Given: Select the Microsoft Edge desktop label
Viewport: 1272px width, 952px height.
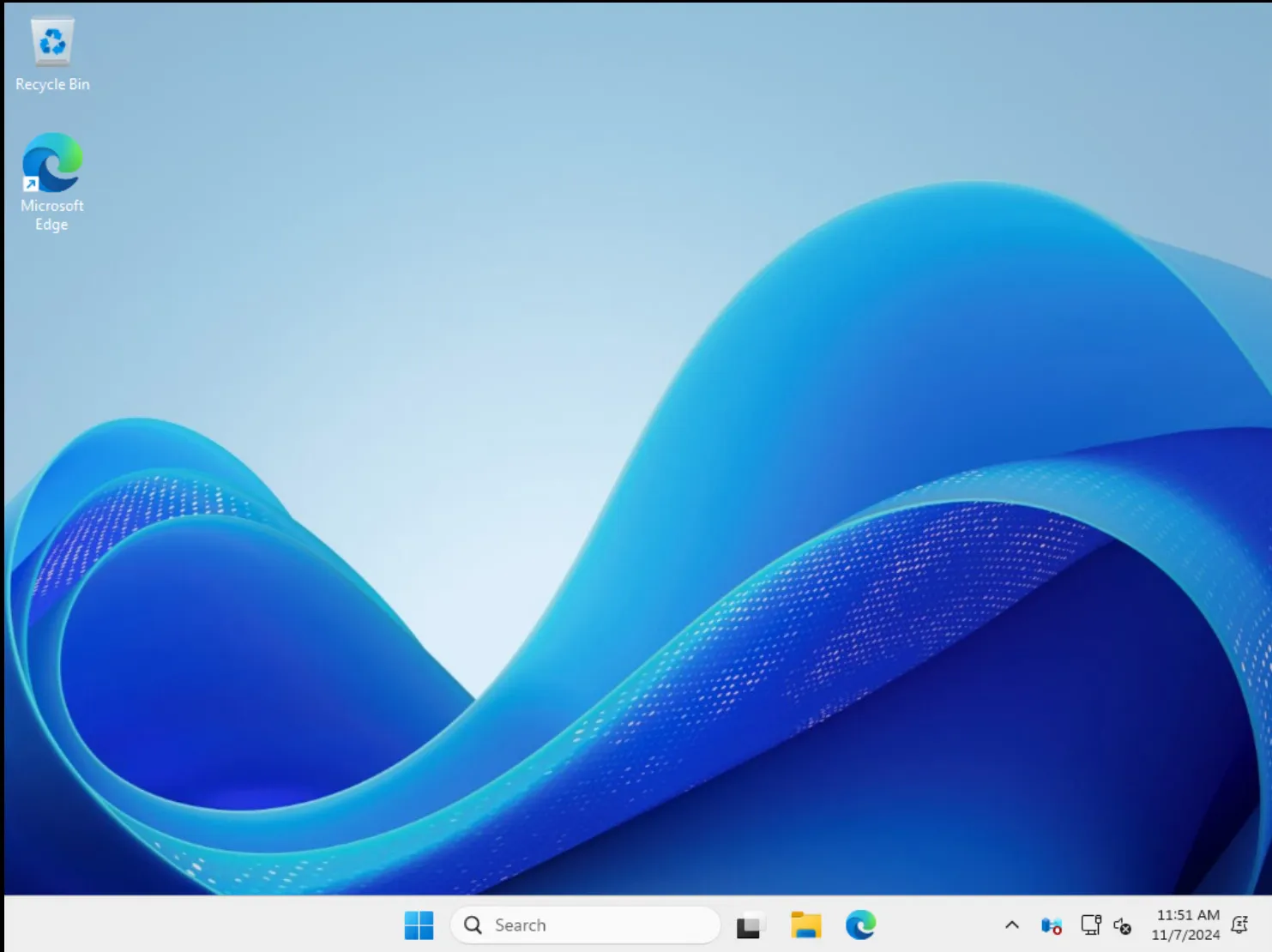Looking at the screenshot, I should 52,214.
